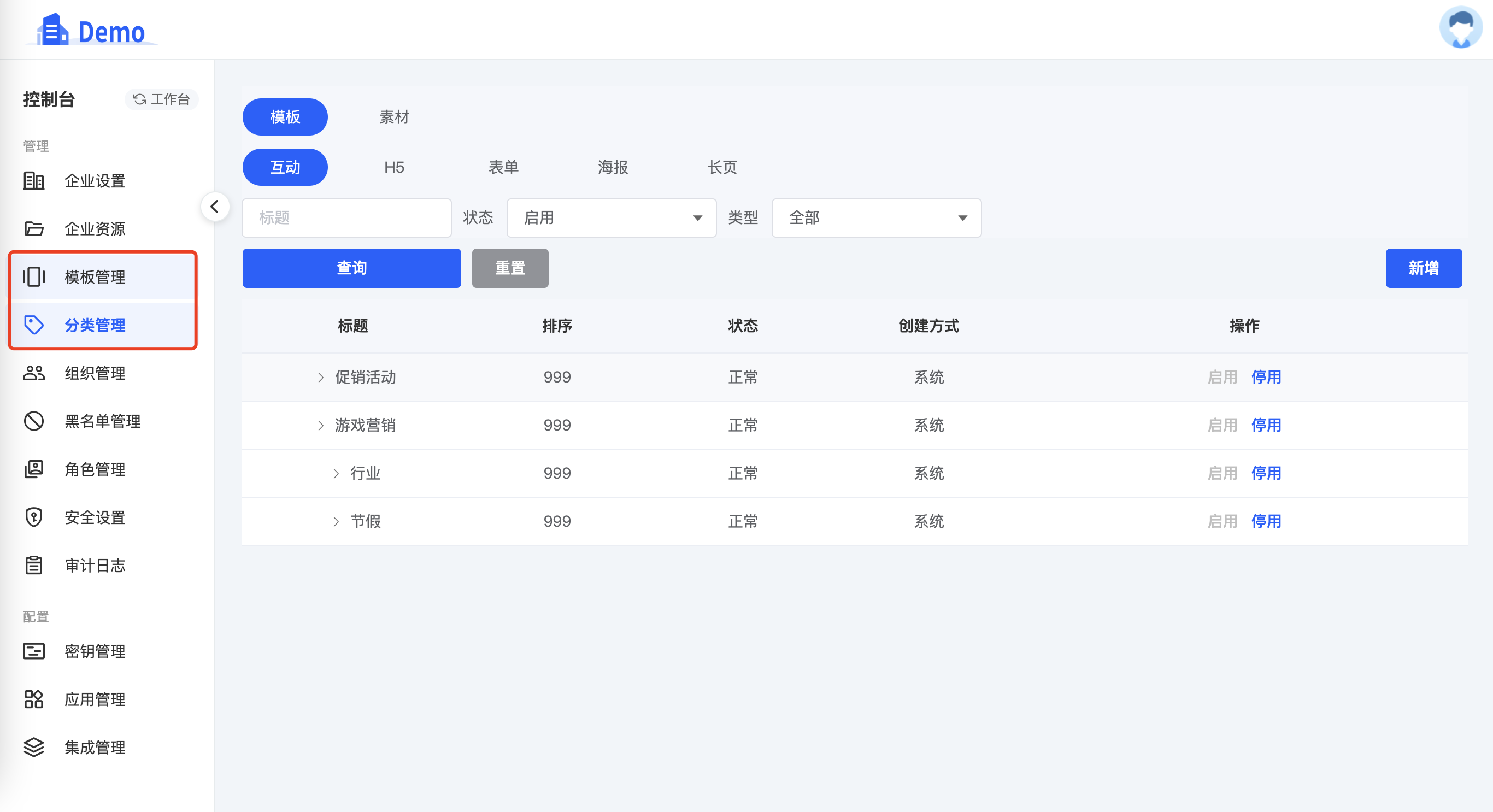Click the 重置 reset button
Screen dimensions: 1493x812
click(510, 268)
